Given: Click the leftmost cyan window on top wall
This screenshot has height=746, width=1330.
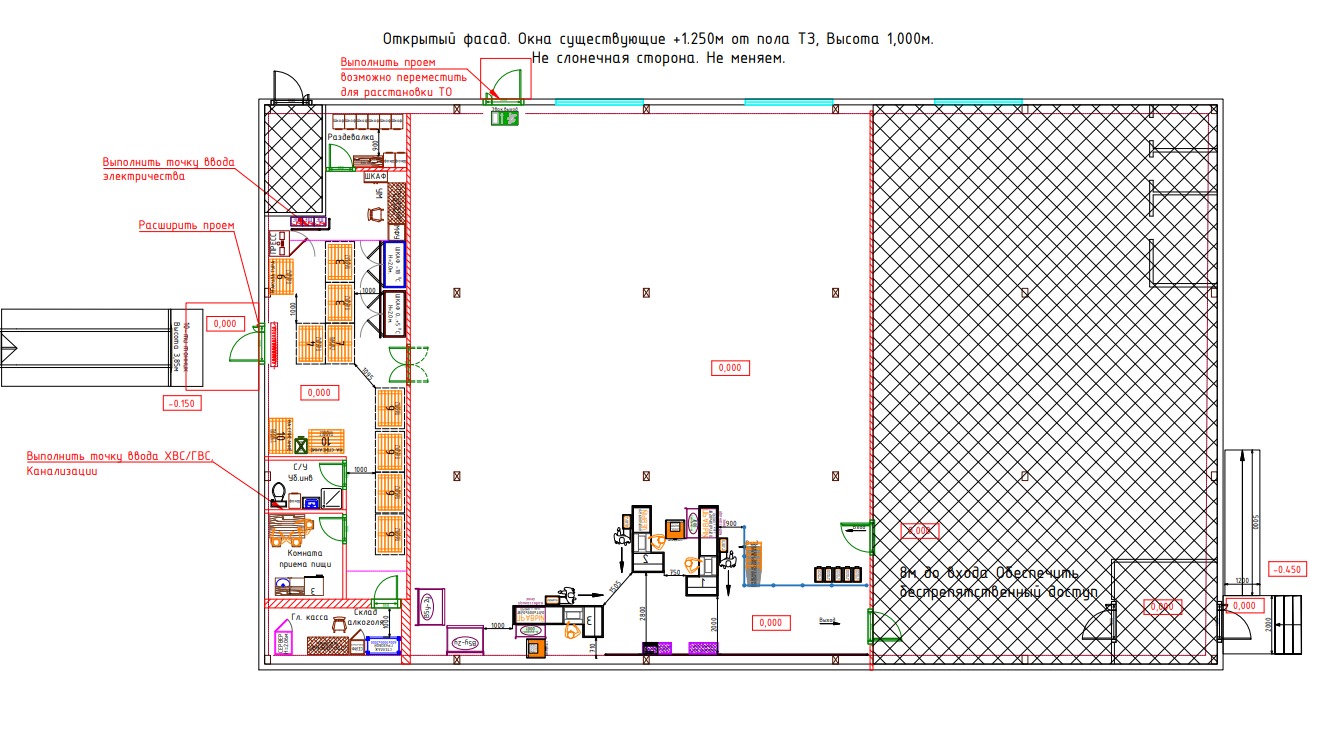Looking at the screenshot, I should coord(599,102).
